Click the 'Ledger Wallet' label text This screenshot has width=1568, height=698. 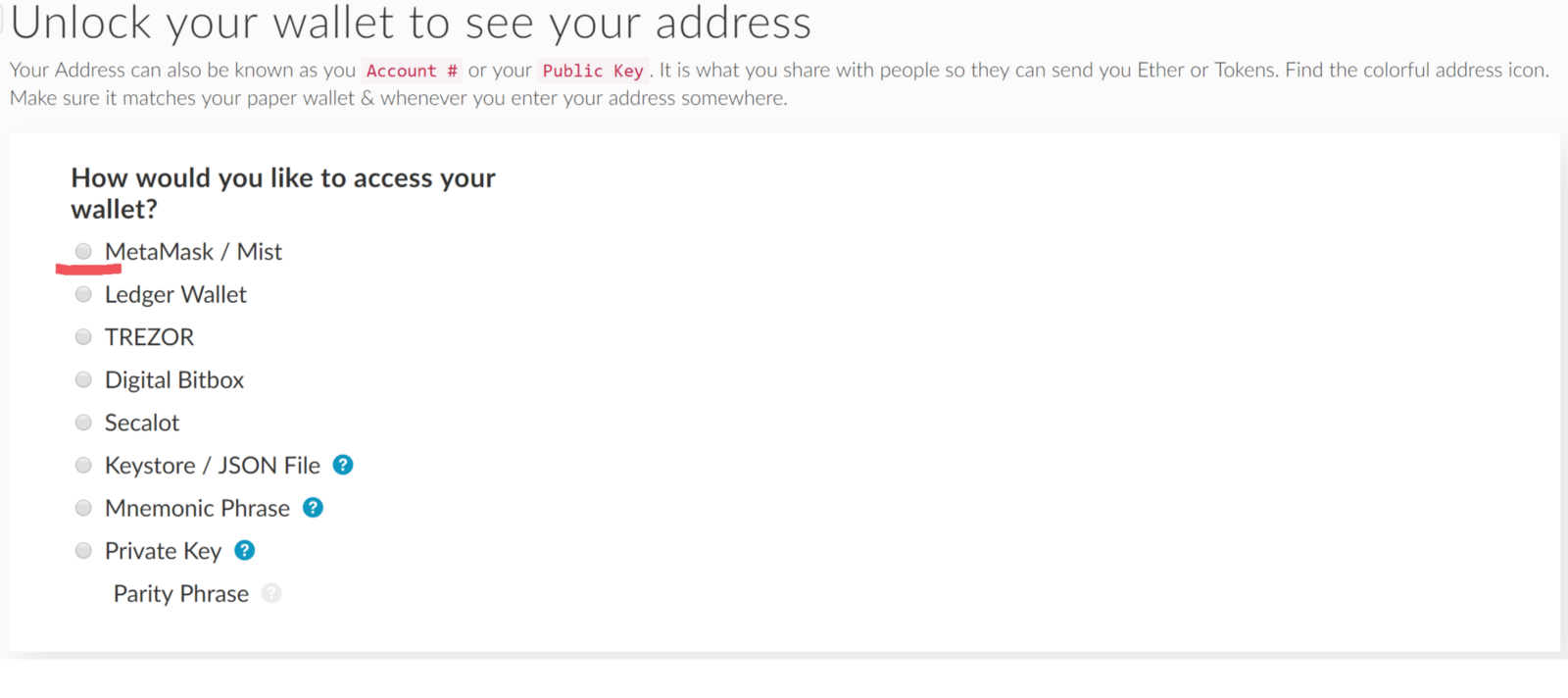tap(175, 295)
